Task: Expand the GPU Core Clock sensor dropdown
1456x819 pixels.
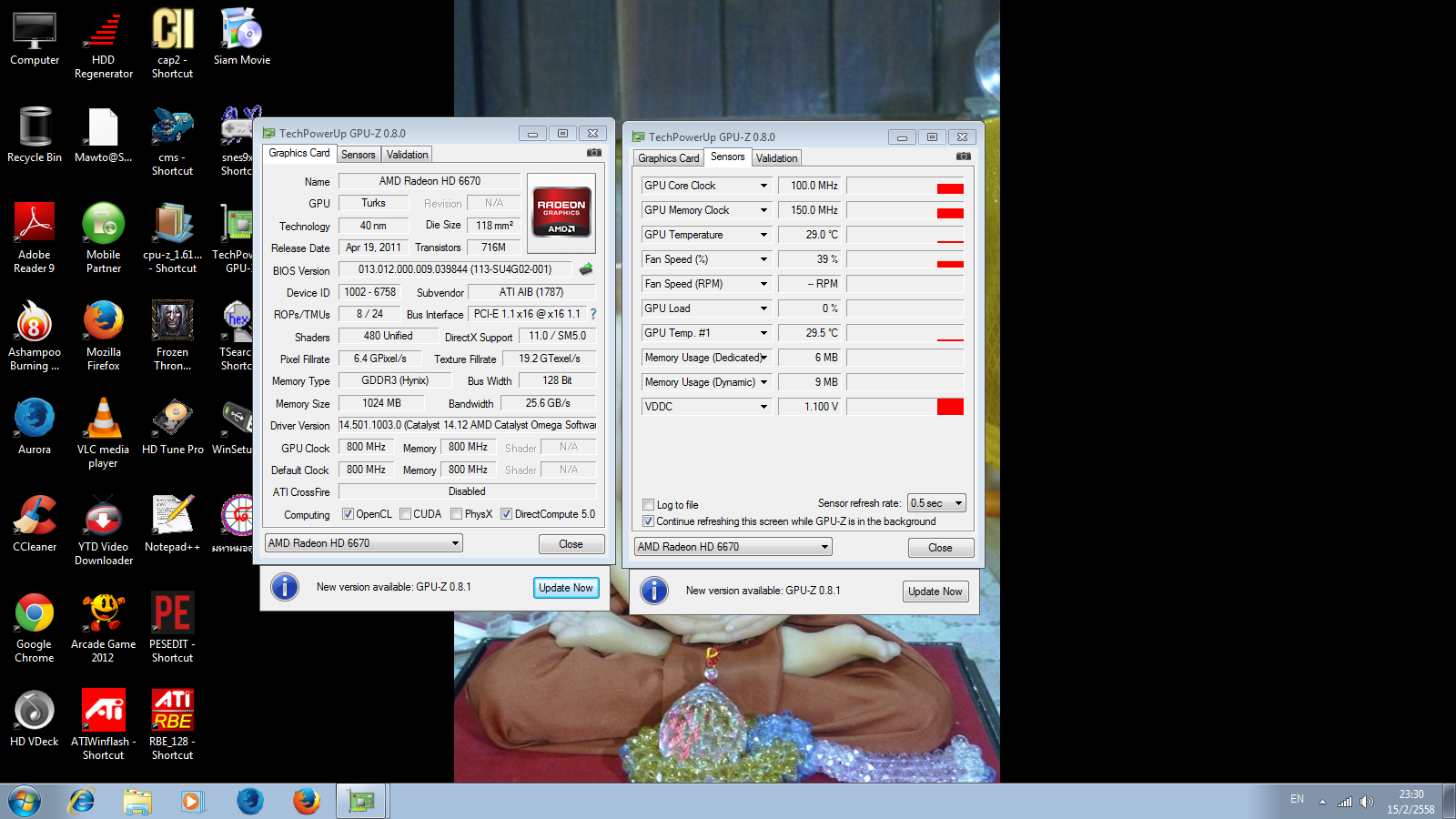Action: click(x=763, y=186)
